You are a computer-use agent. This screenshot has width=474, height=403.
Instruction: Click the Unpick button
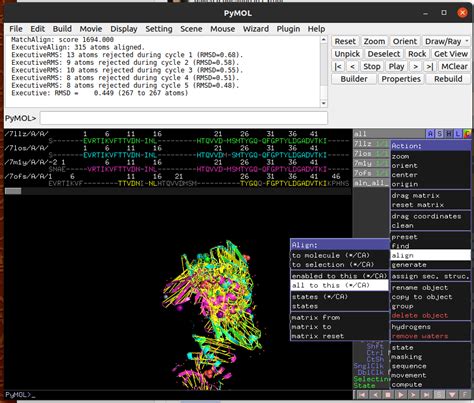pos(347,54)
